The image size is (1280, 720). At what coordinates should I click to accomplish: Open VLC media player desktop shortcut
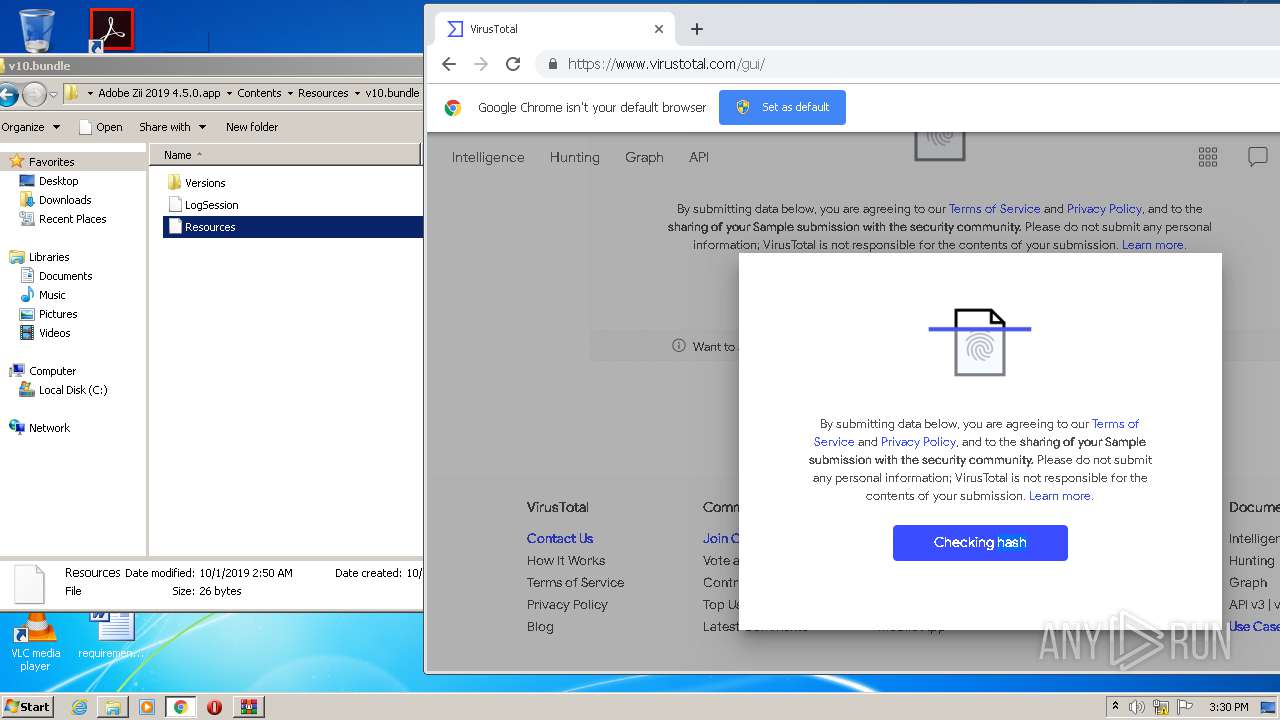[35, 644]
